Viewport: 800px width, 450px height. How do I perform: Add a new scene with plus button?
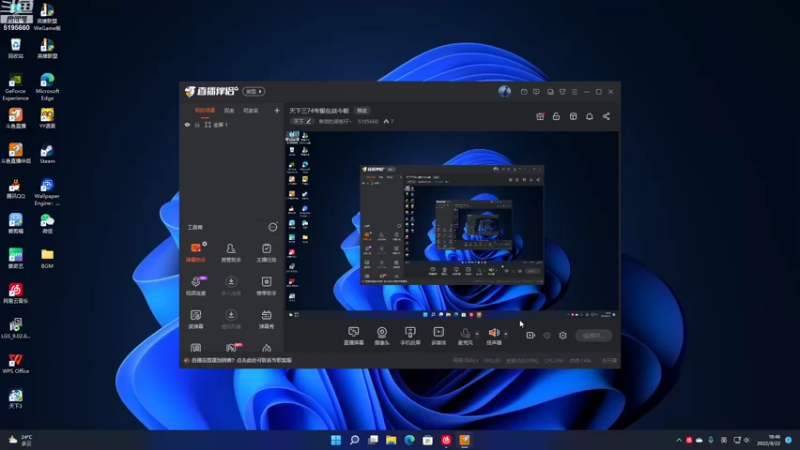coord(277,110)
